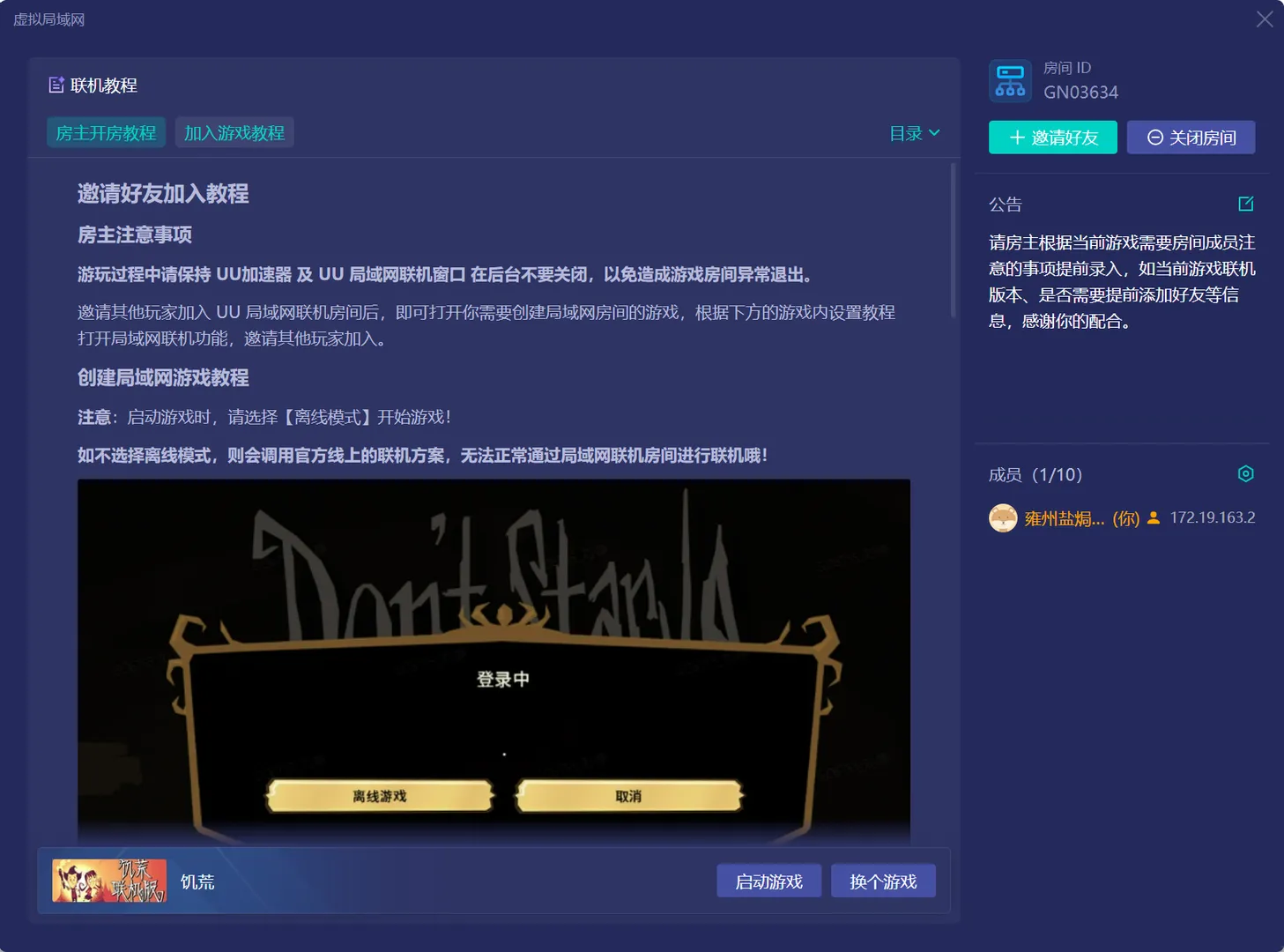Click the room ID network icon
This screenshot has height=952, width=1284.
coord(1010,81)
